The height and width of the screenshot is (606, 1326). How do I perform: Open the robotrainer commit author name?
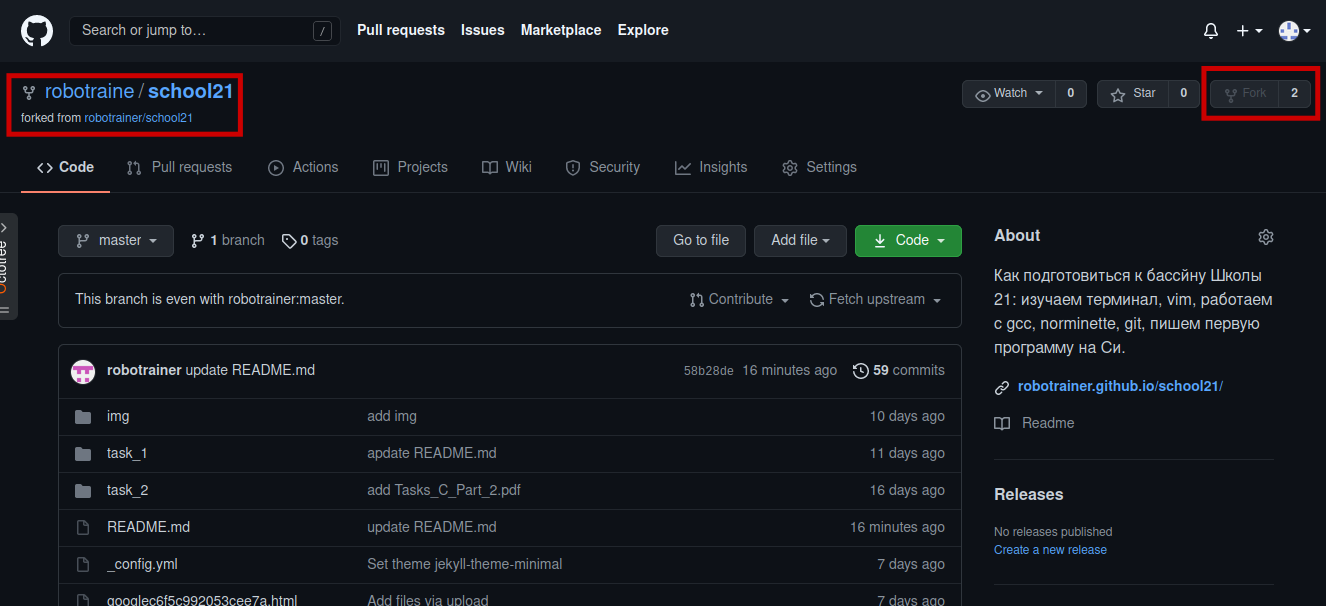[x=144, y=370]
